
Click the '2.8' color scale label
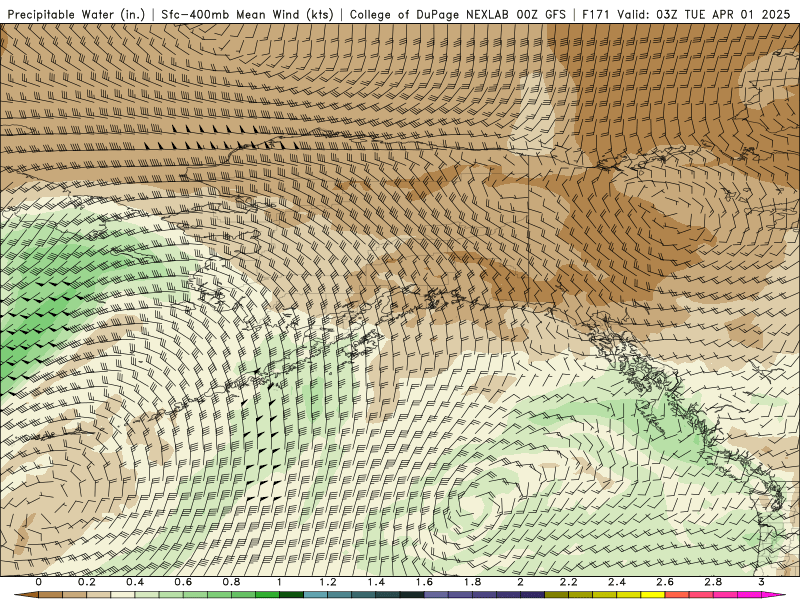tap(713, 582)
